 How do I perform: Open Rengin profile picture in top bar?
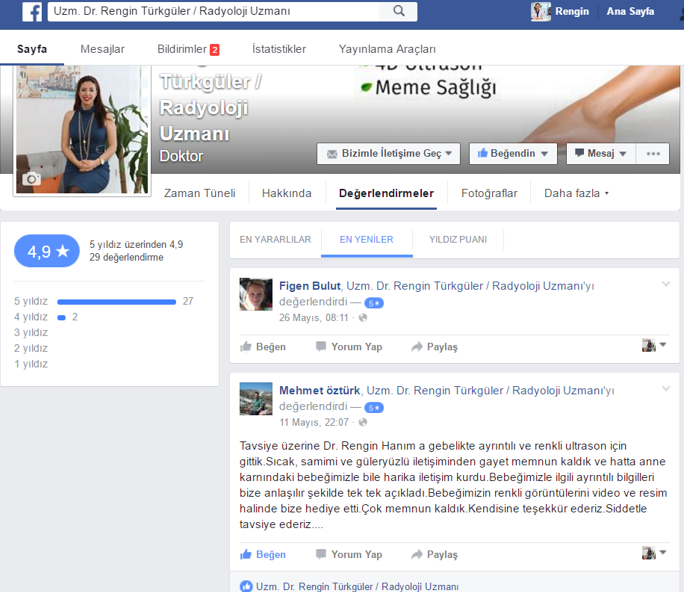pos(541,12)
